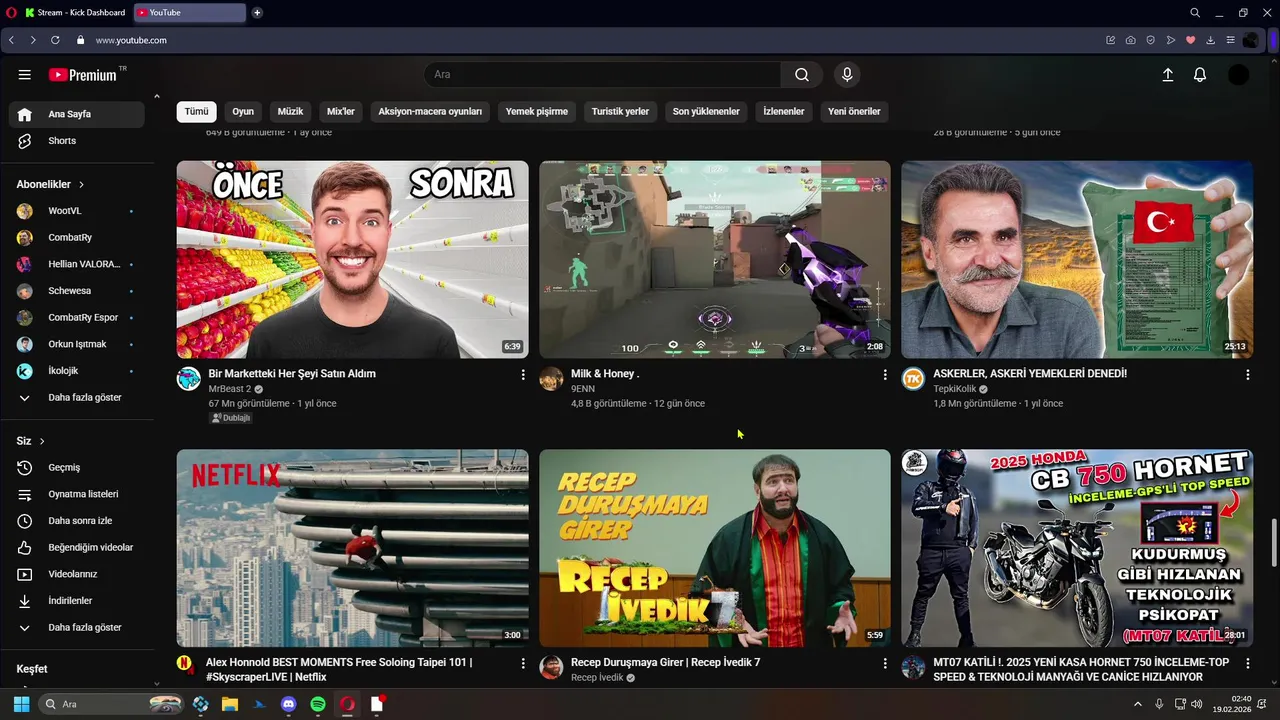Screen dimensions: 1280x720
Task: Open more options for Alex Honnold video
Action: click(522, 663)
